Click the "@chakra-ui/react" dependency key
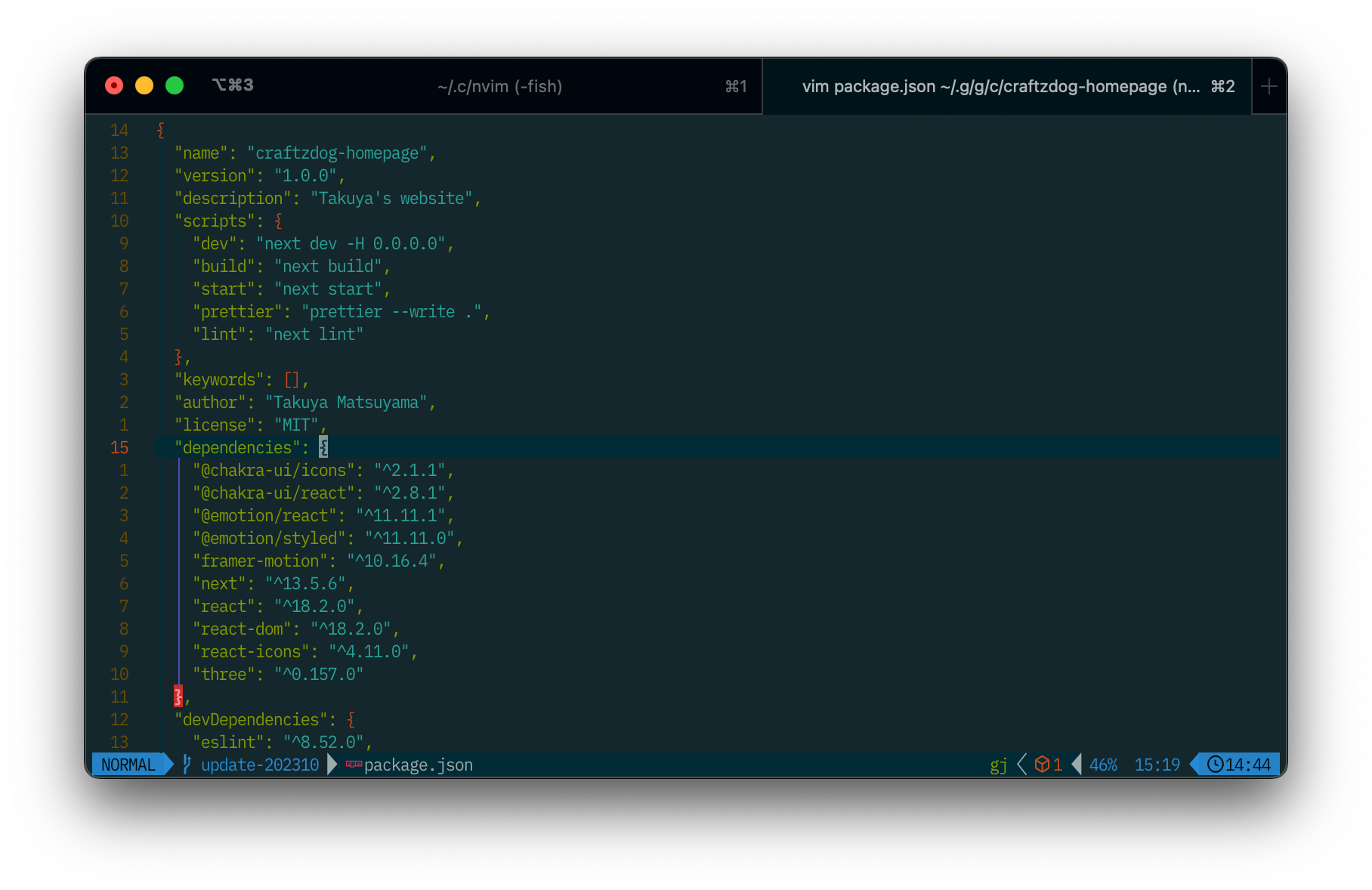 point(273,493)
